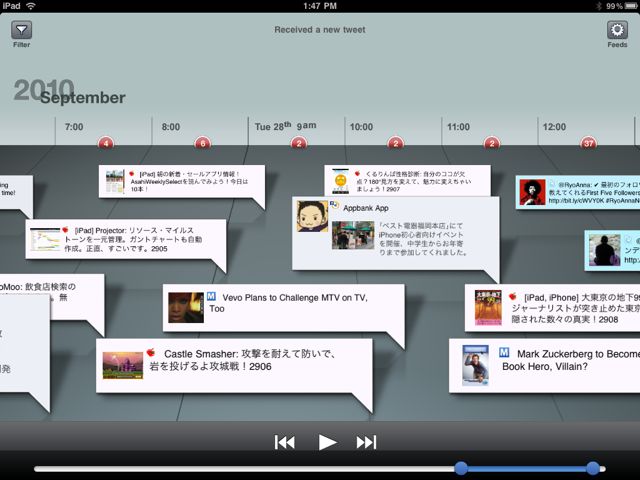Click the Appbank App cartoon avatar

pos(312,216)
